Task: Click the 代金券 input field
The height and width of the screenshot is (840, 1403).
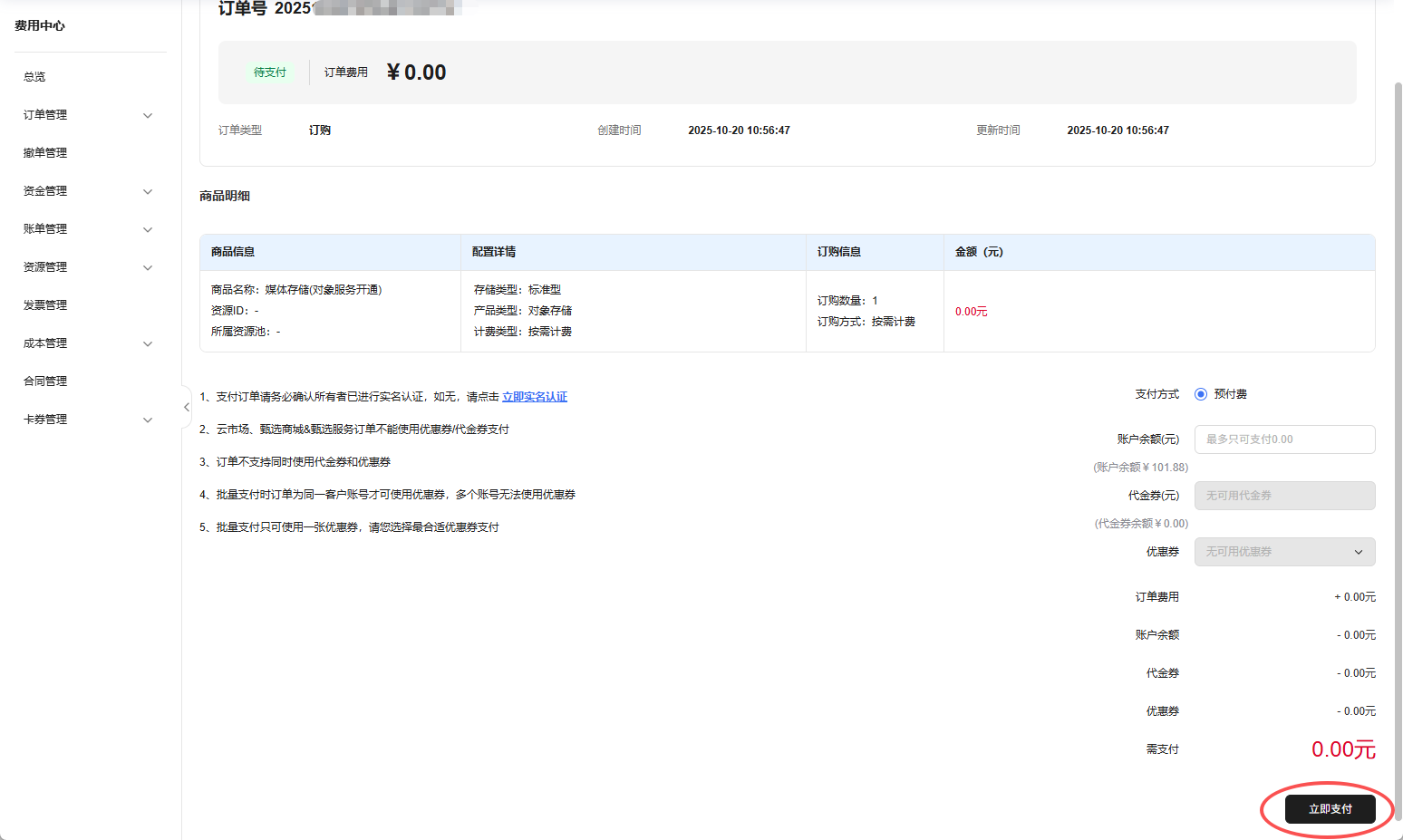Action: tap(1284, 496)
